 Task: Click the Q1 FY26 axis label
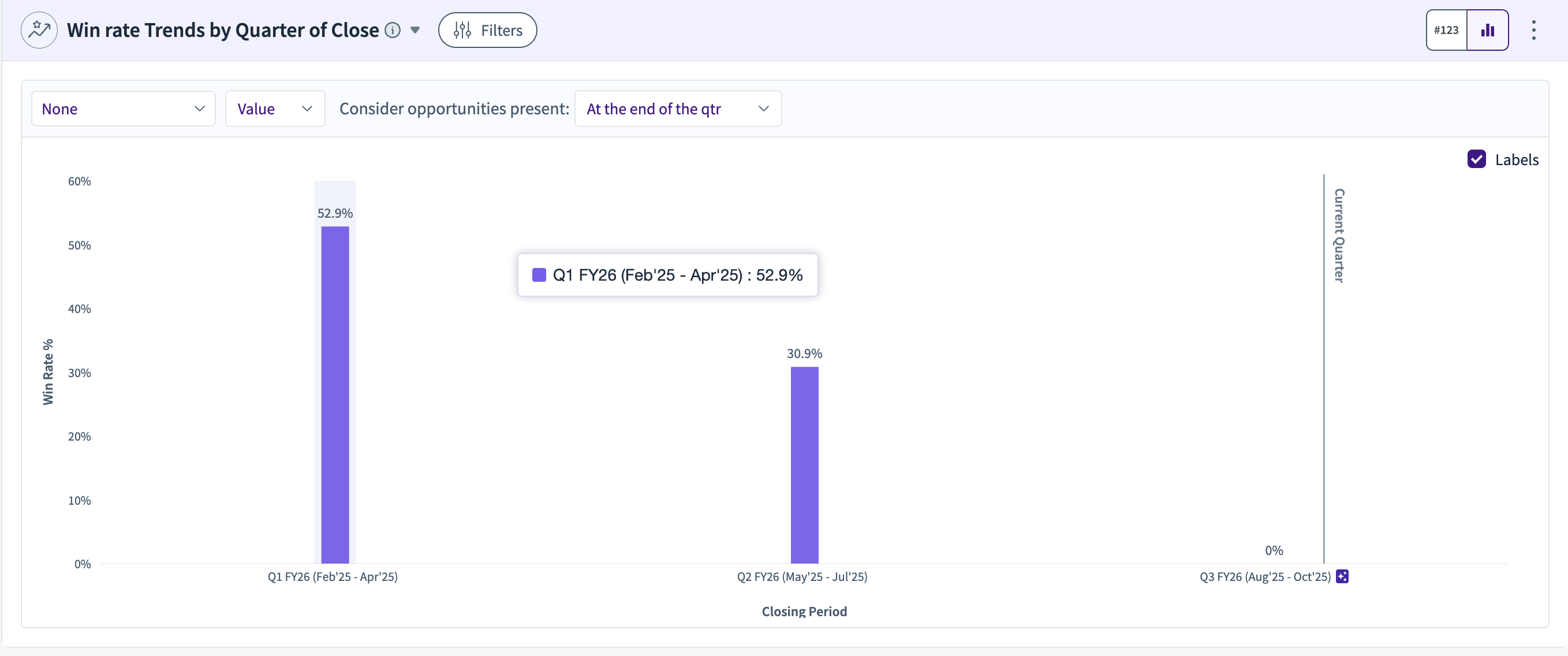333,576
